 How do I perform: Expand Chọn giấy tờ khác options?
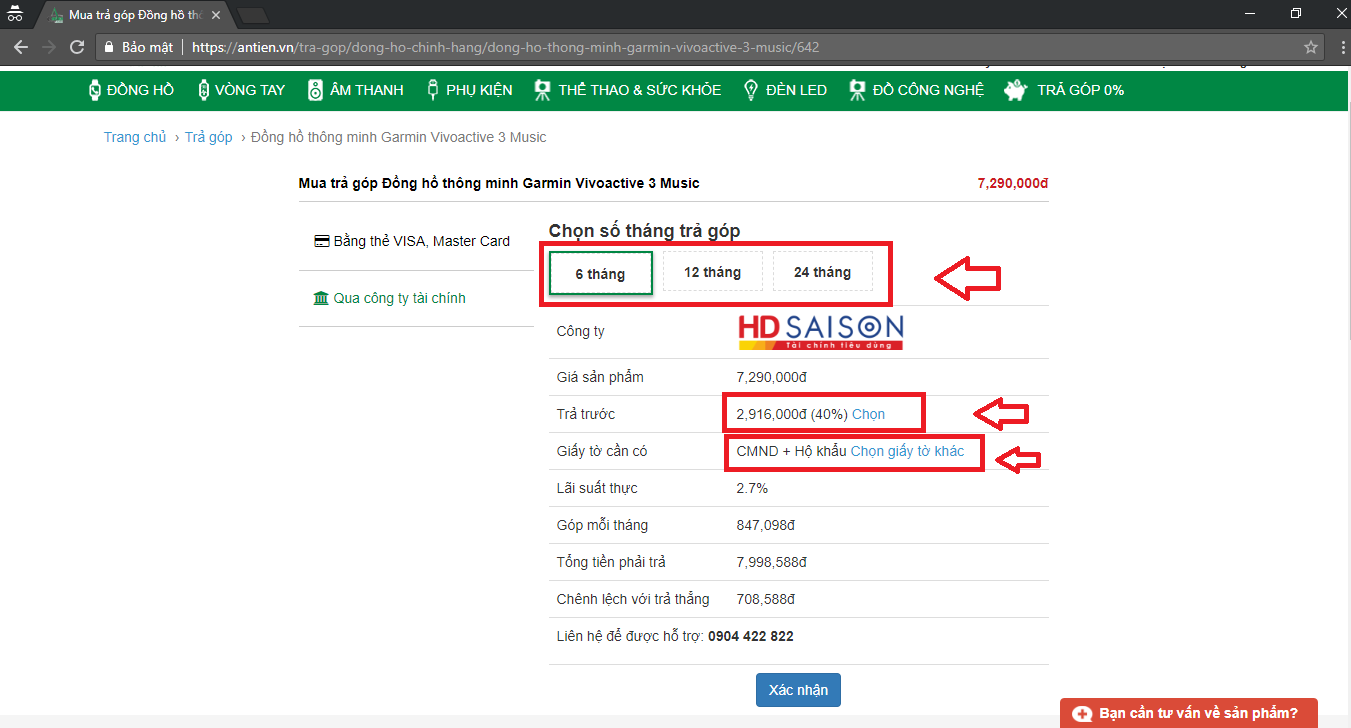907,451
